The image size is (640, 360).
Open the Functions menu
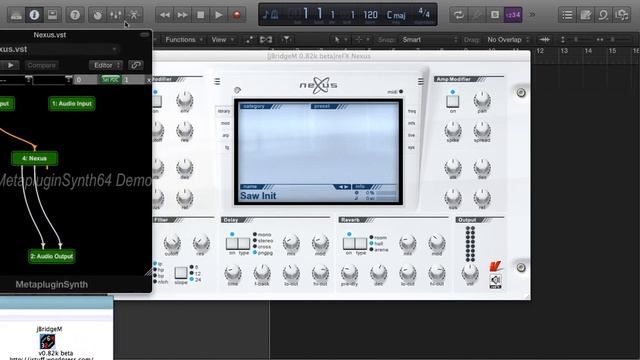click(x=184, y=40)
